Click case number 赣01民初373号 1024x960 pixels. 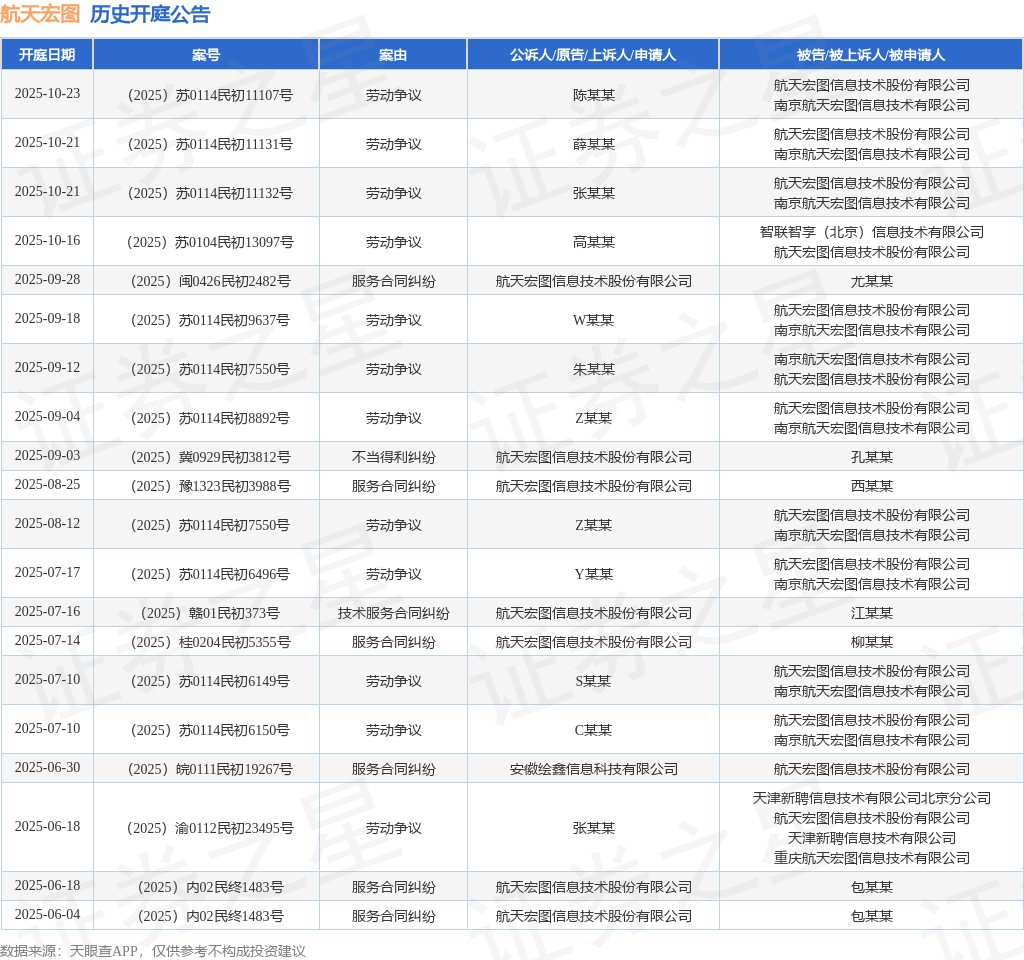210,613
